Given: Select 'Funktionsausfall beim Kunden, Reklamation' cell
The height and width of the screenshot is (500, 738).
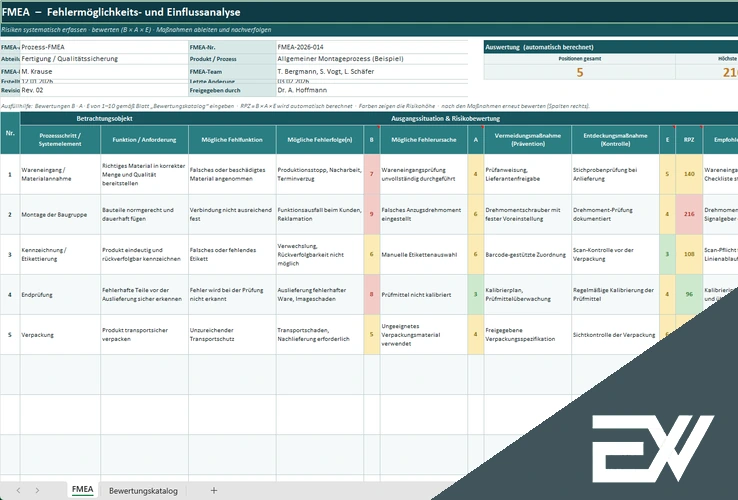Looking at the screenshot, I should 320,215.
